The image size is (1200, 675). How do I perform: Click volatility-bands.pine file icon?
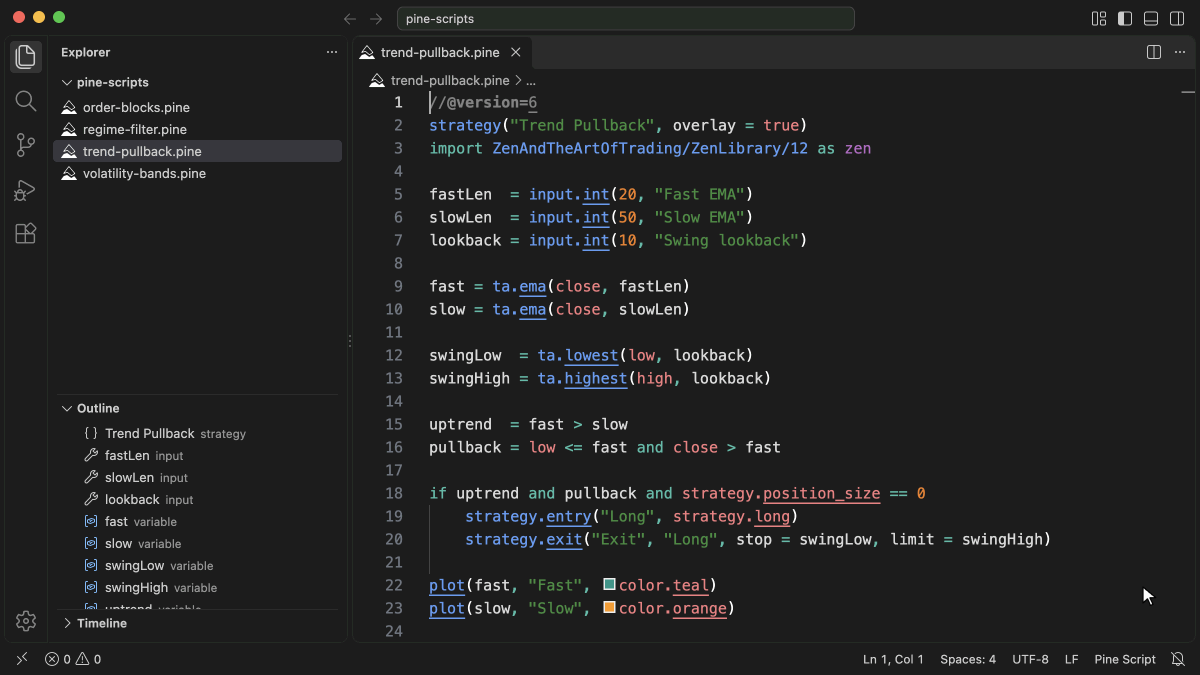pyautogui.click(x=69, y=174)
